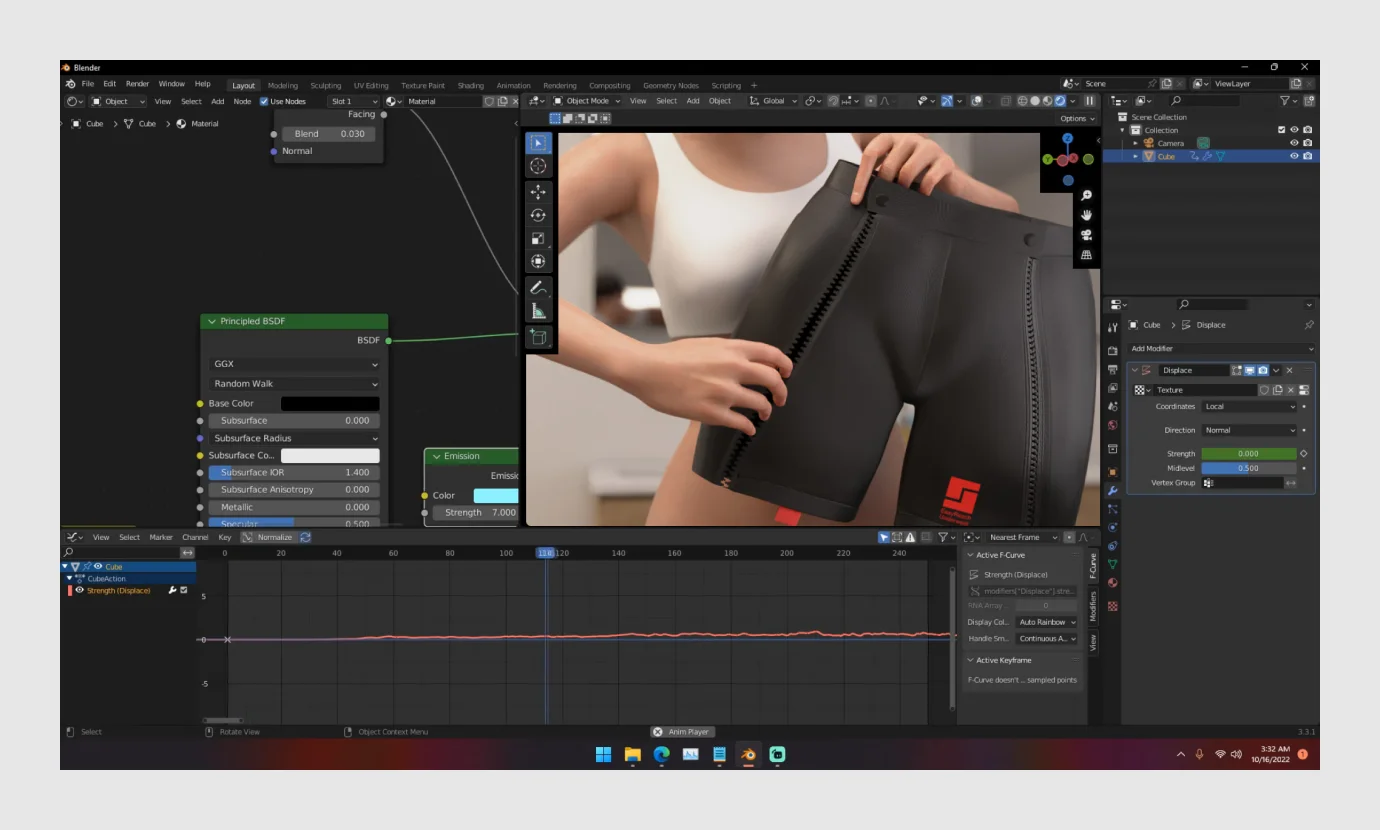
Task: Remove the Displace modifier with X
Action: pyautogui.click(x=1289, y=370)
